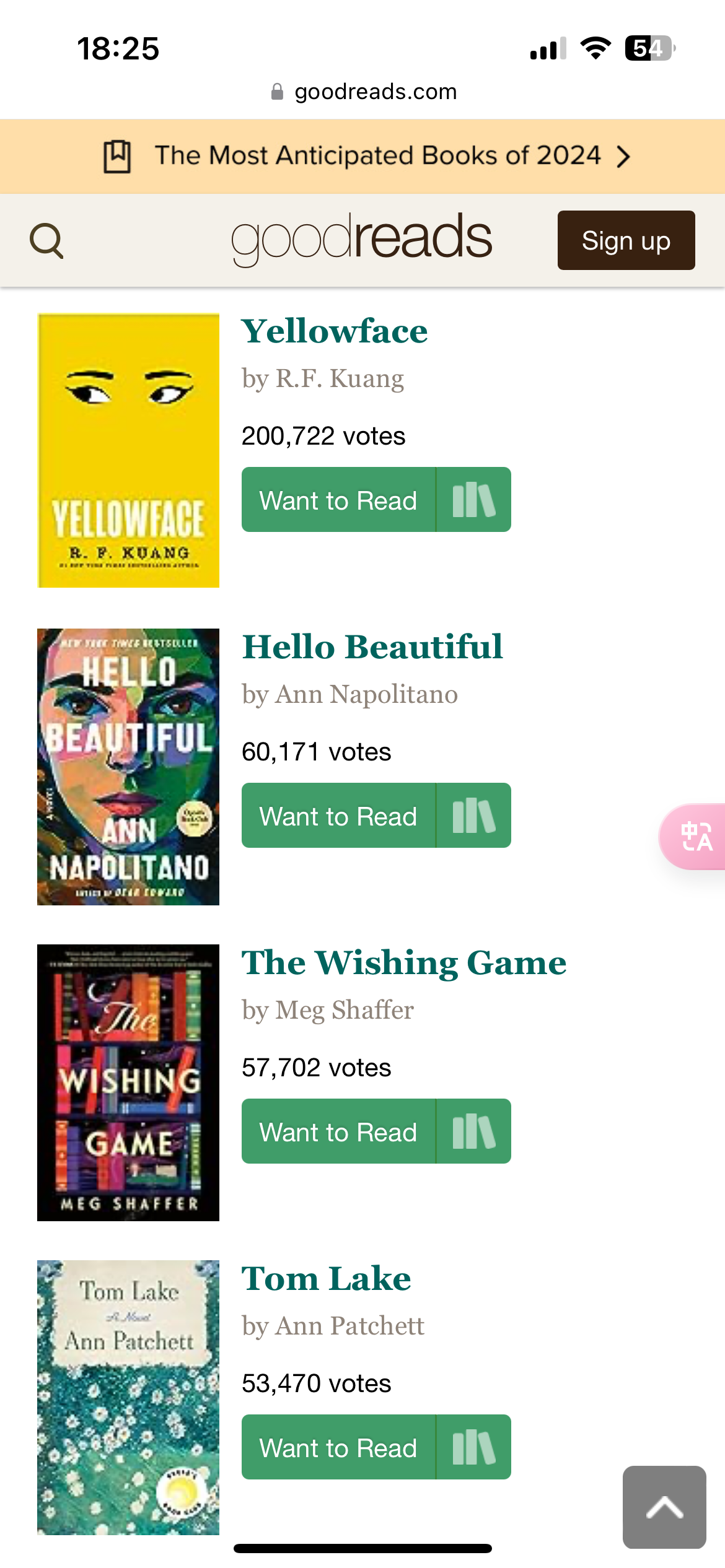Viewport: 725px width, 1568px height.
Task: Tap The Wishing Game book cover
Action: 128,1082
